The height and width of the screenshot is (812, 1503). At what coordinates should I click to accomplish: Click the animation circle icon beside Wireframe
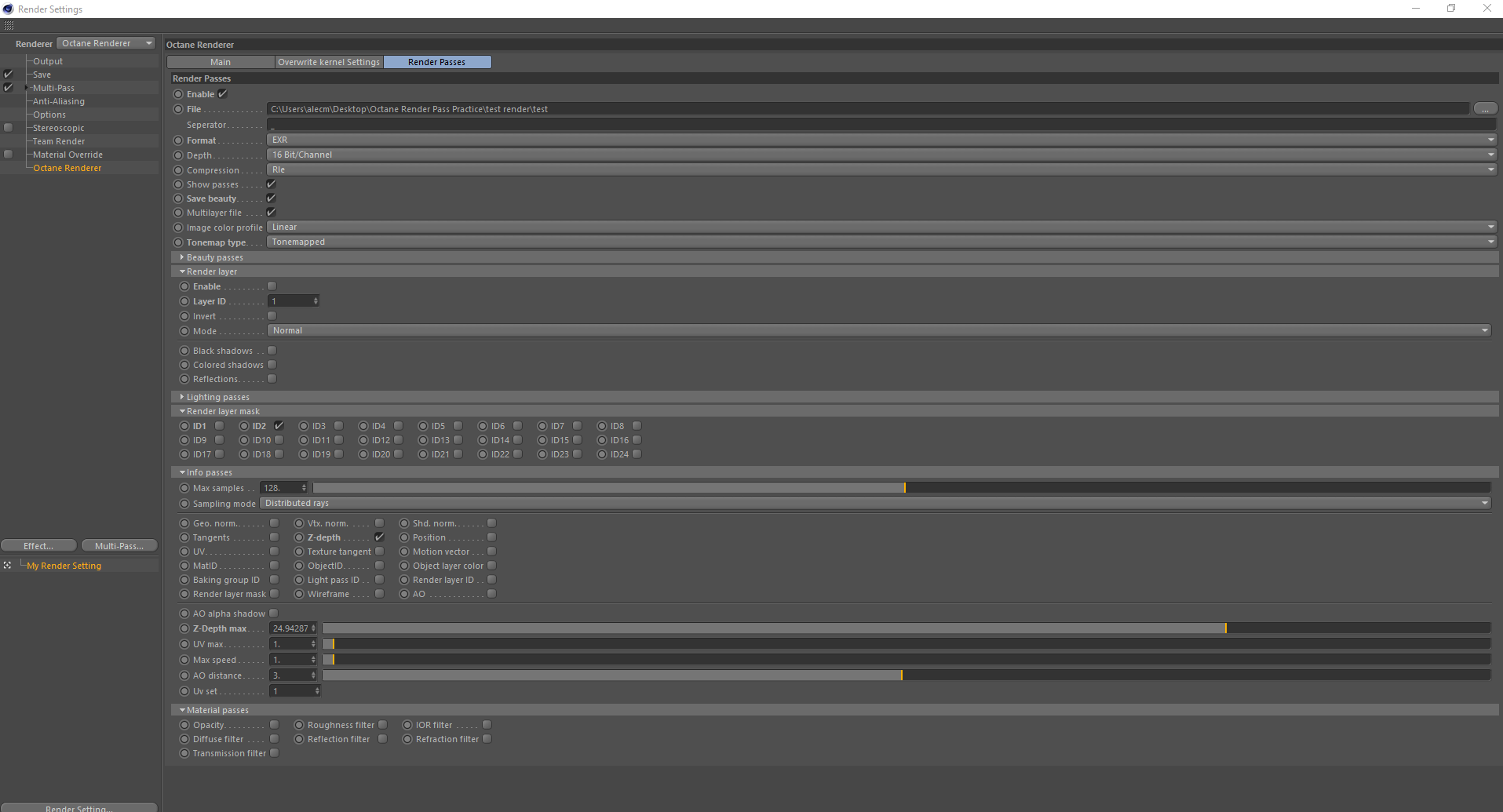click(299, 594)
